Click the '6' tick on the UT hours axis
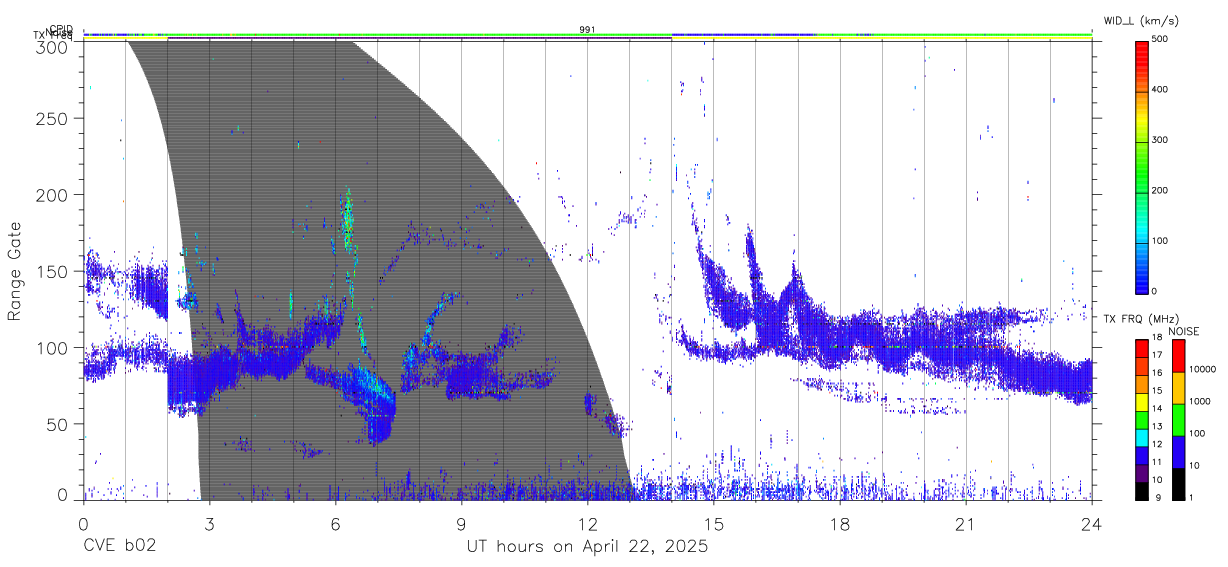 (335, 525)
